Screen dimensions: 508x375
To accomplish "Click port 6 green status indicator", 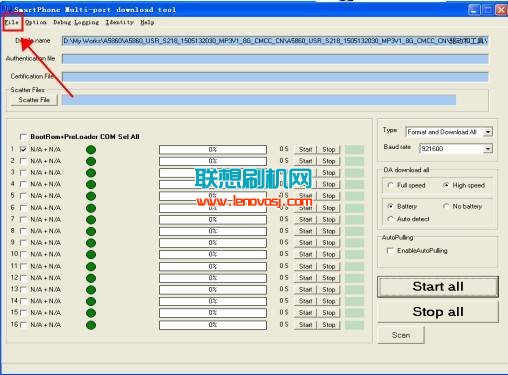I will 91,208.
